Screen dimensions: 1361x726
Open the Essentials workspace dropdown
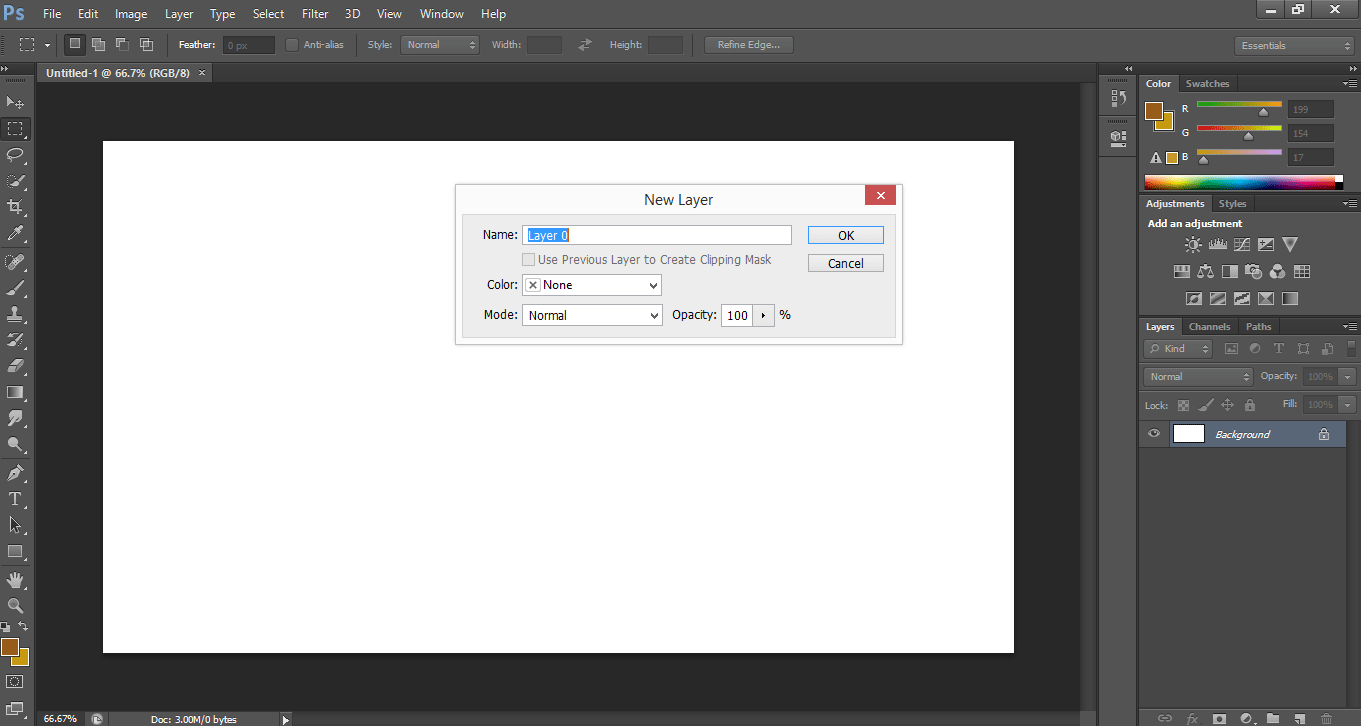point(1293,44)
